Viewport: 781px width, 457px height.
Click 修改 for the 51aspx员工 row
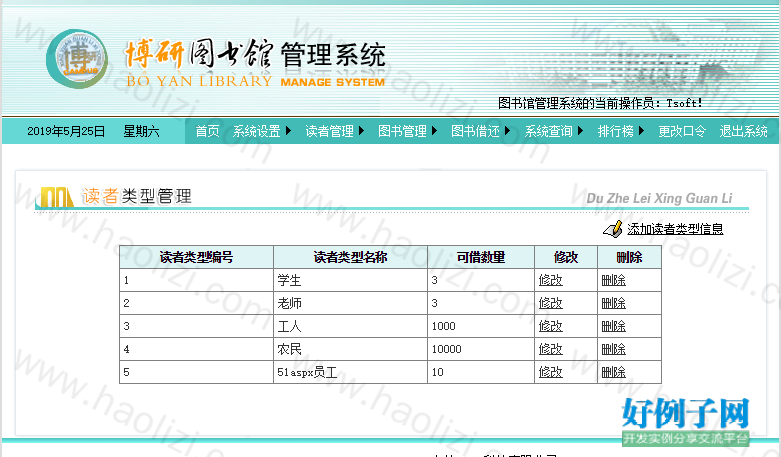pos(550,372)
